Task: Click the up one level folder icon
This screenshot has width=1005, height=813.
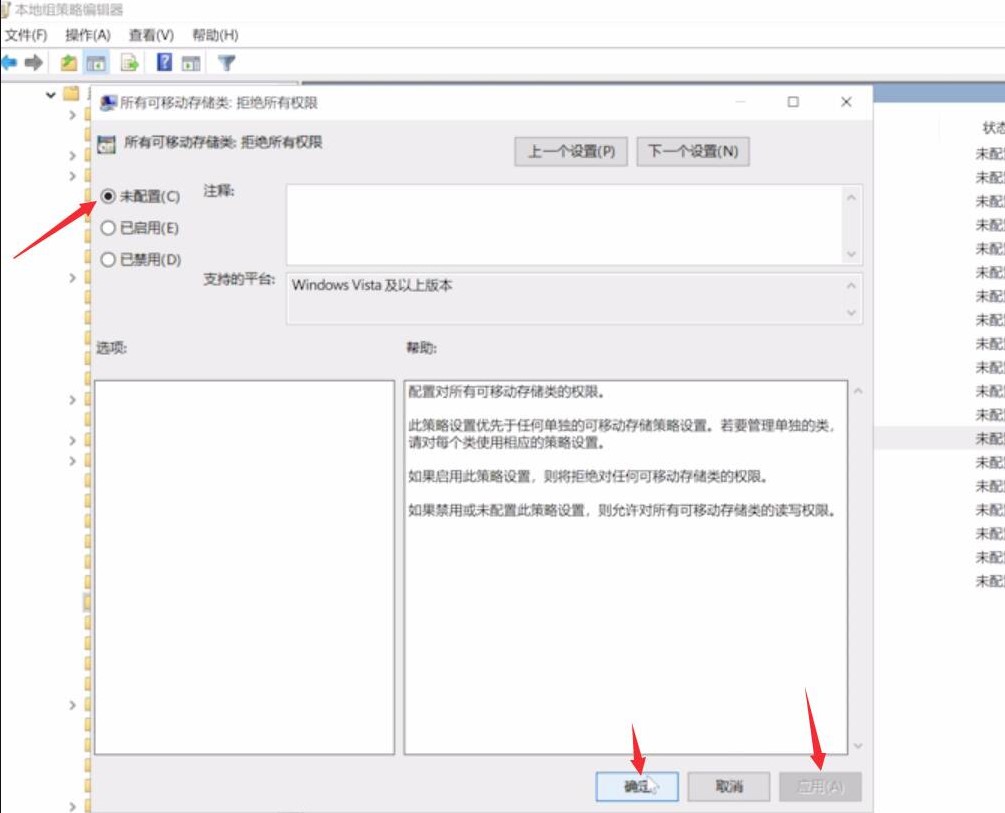Action: click(69, 63)
